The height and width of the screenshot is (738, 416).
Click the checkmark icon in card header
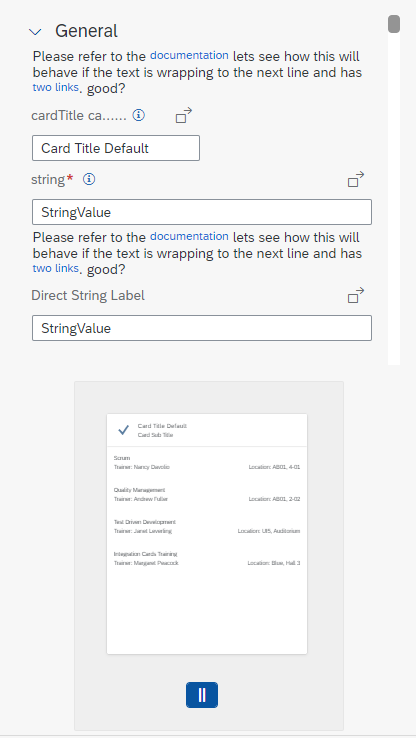point(123,430)
